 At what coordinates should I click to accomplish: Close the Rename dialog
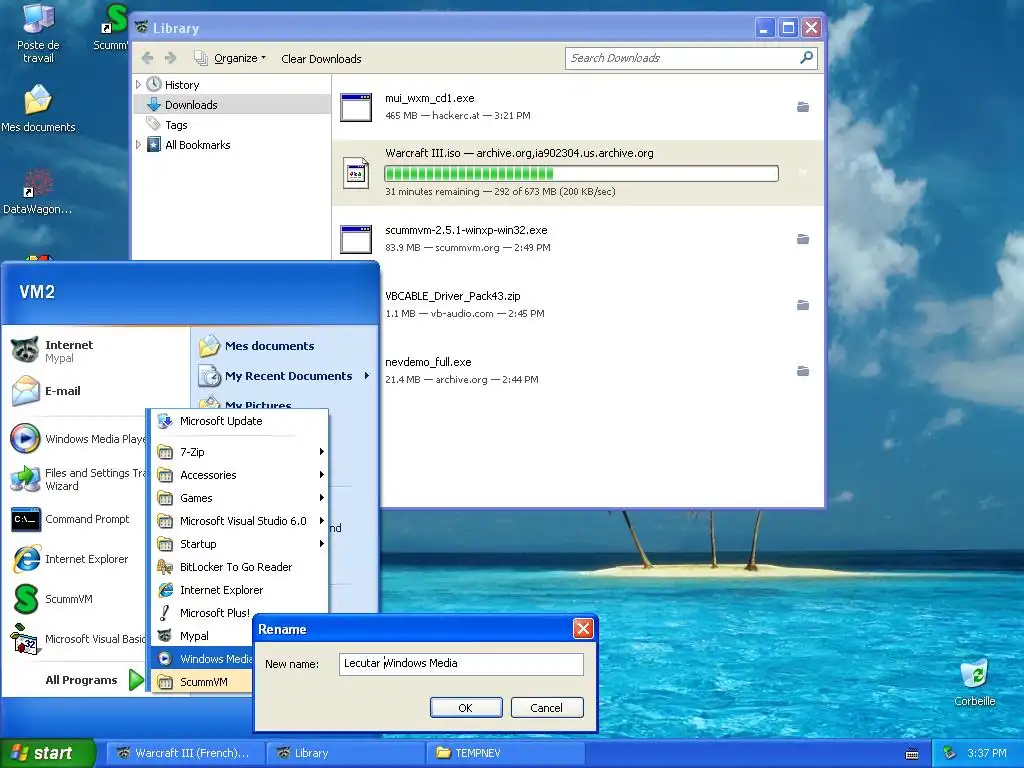click(583, 629)
